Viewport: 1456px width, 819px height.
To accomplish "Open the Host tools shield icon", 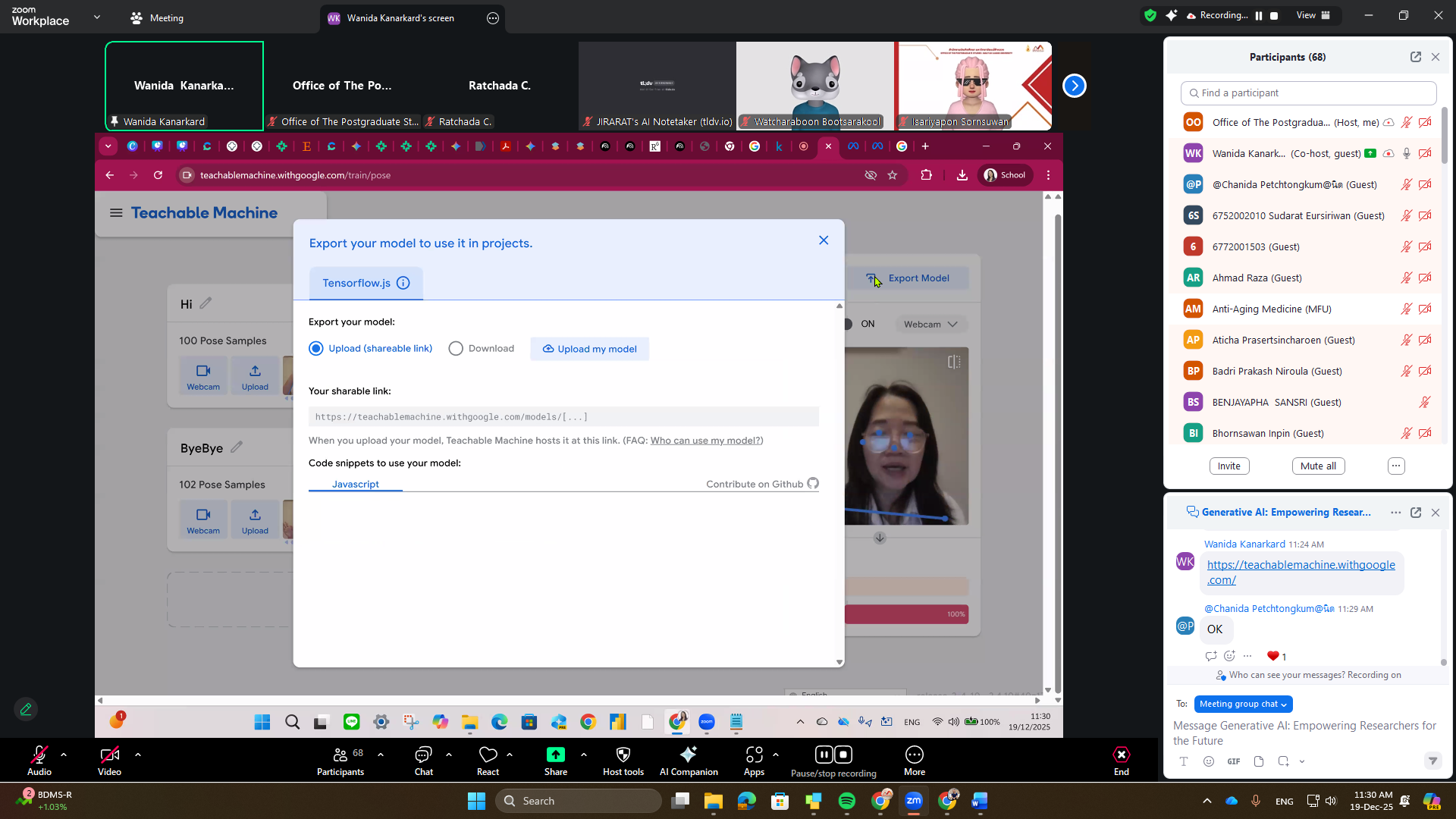I will pyautogui.click(x=623, y=755).
